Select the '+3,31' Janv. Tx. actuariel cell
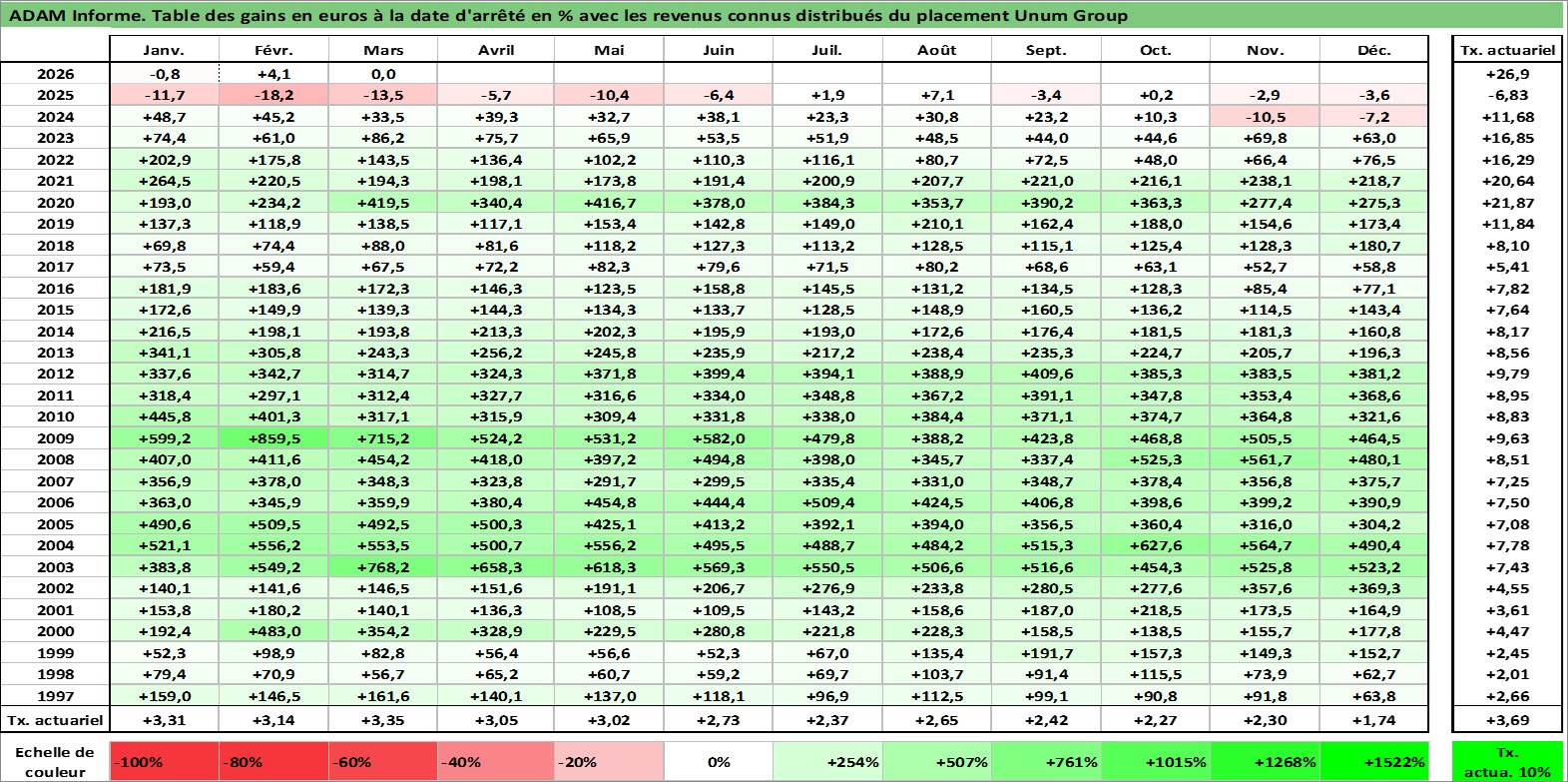This screenshot has width=1568, height=782. tap(164, 720)
